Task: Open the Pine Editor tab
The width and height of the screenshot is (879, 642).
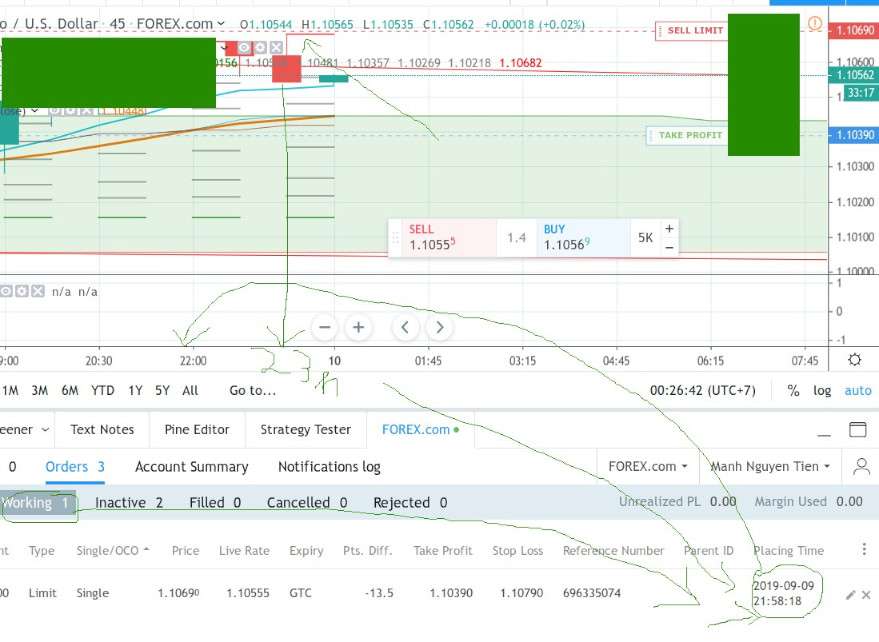Action: coord(197,430)
